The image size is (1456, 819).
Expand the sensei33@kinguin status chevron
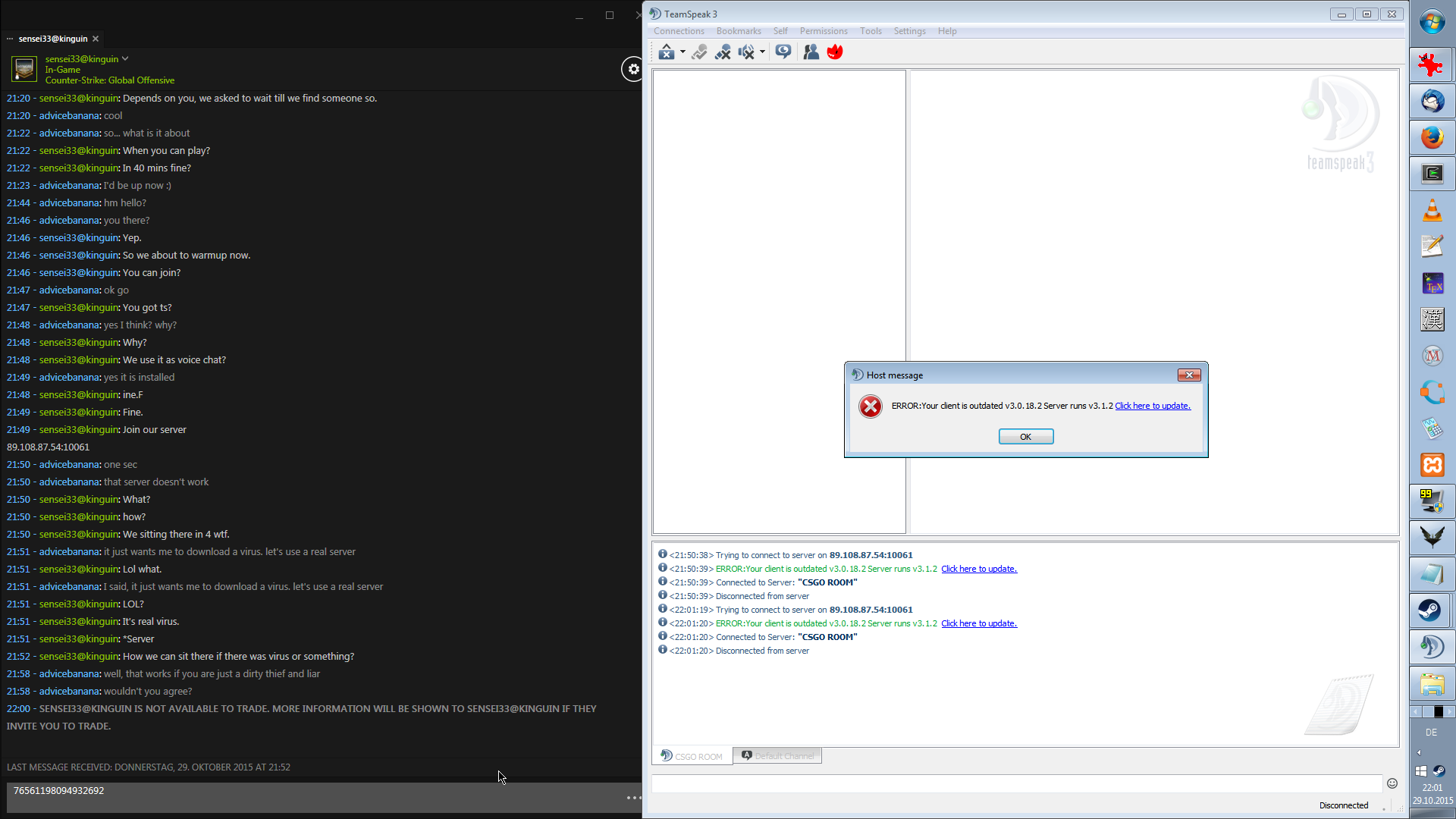pos(125,58)
